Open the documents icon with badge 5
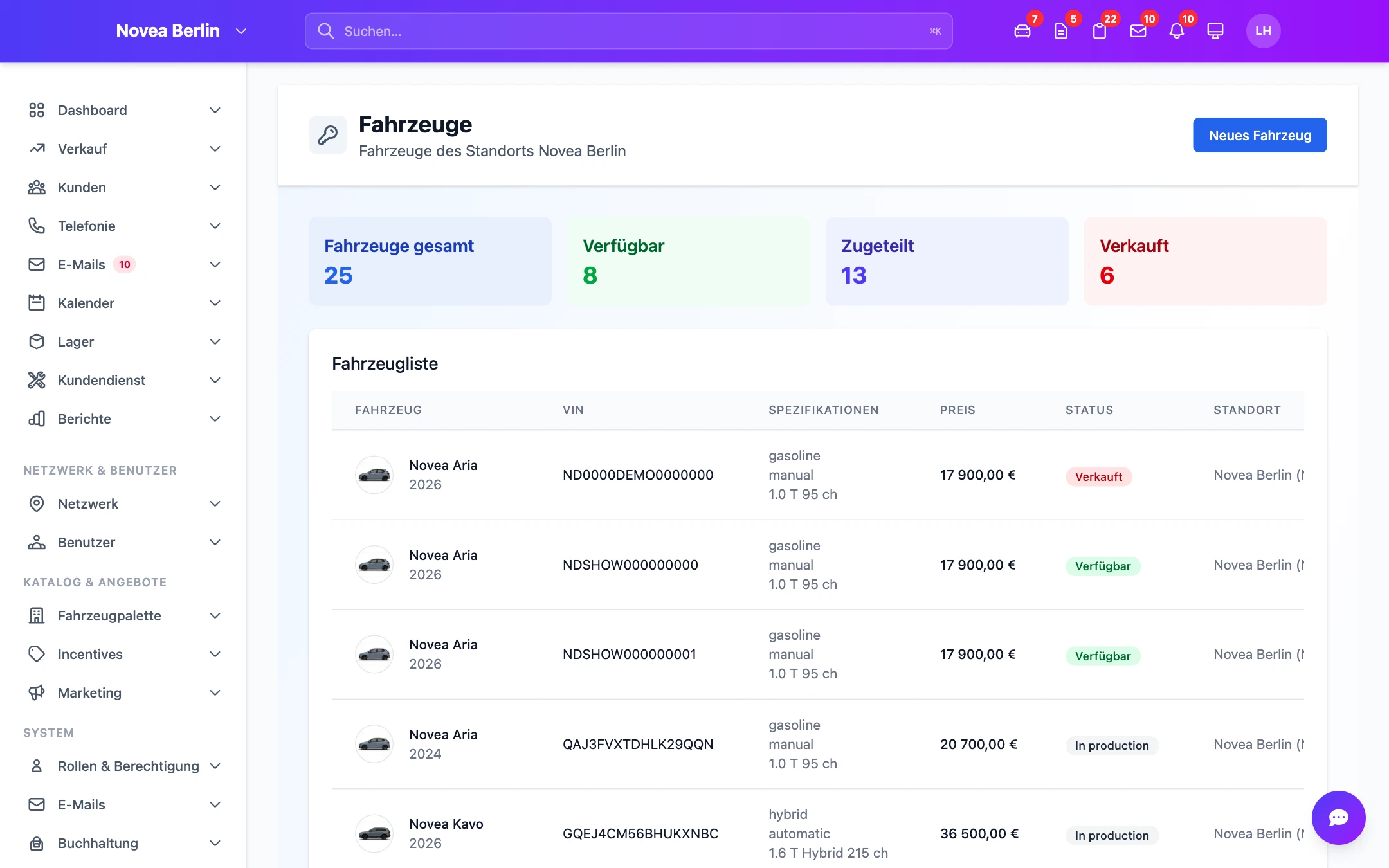Image resolution: width=1389 pixels, height=868 pixels. point(1061,31)
